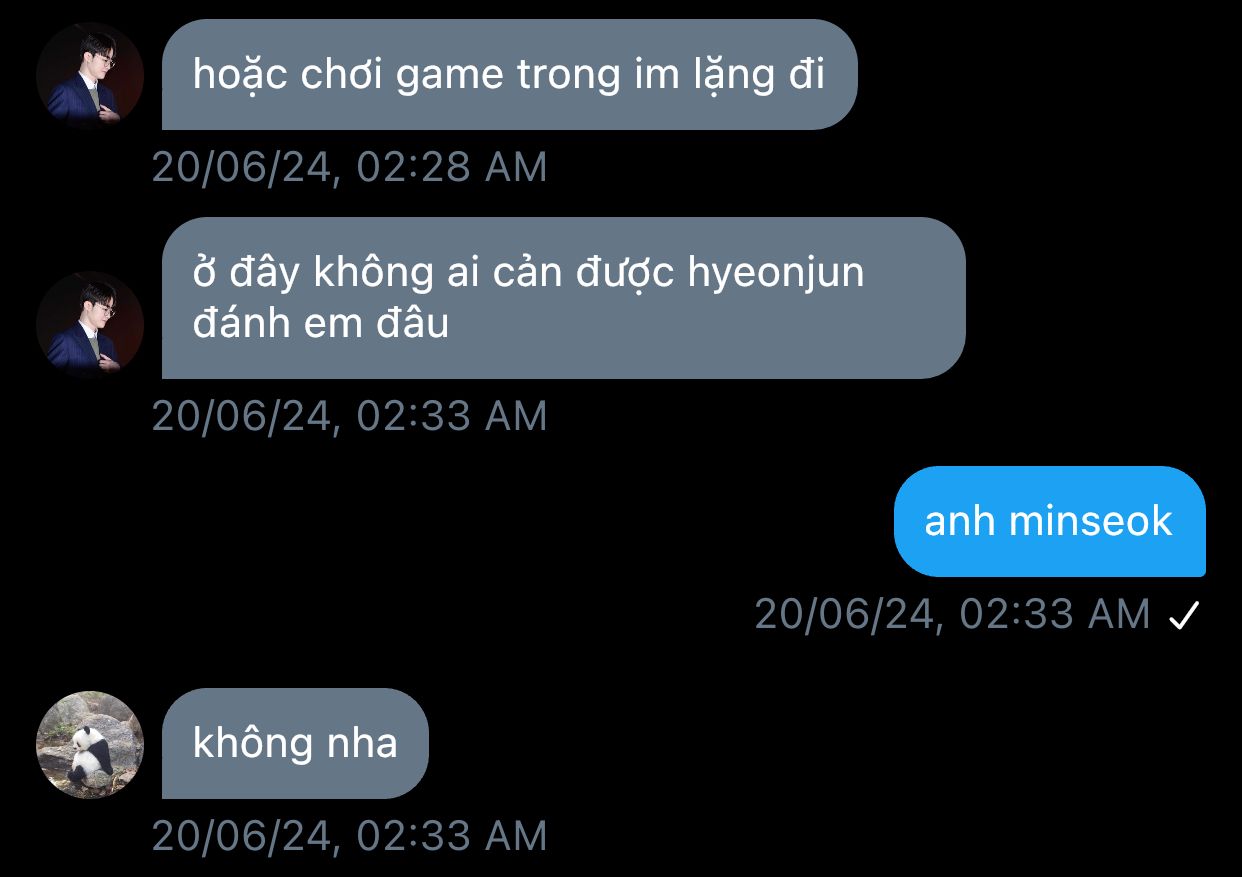Tap the avatar next to the 'hyeonjun' message
This screenshot has height=877, width=1242.
coord(90,324)
